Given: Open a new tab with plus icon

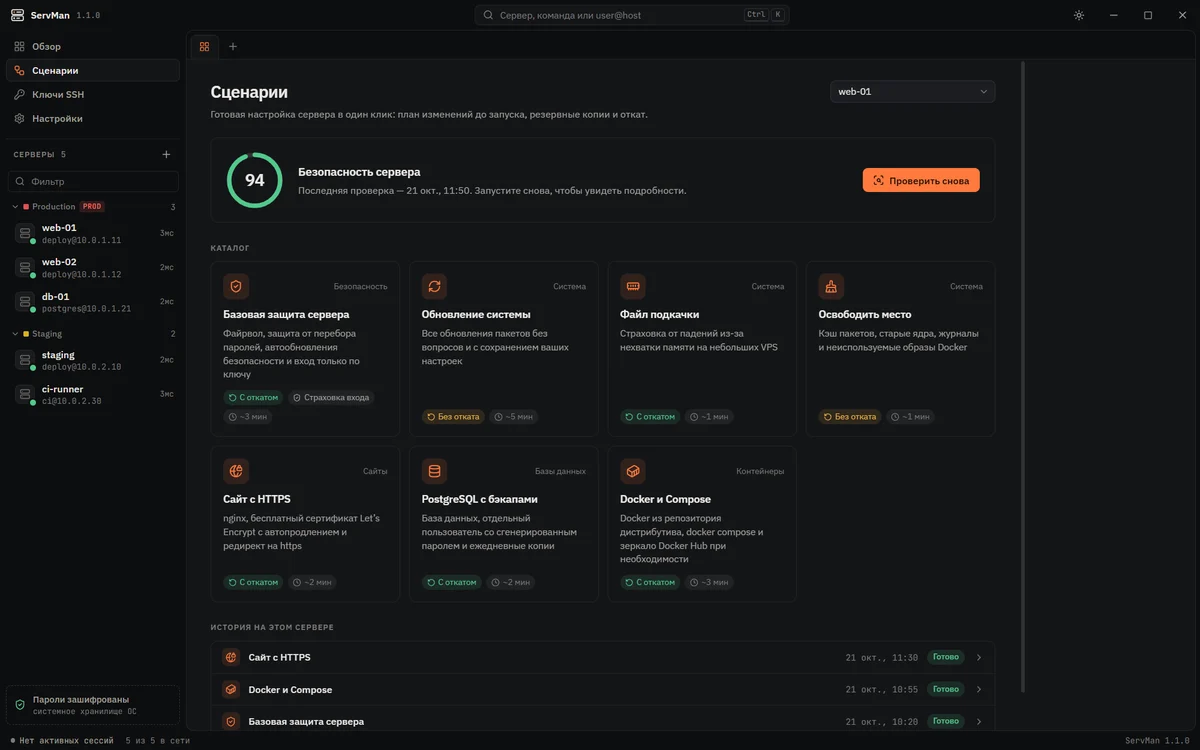Looking at the screenshot, I should click(x=233, y=46).
